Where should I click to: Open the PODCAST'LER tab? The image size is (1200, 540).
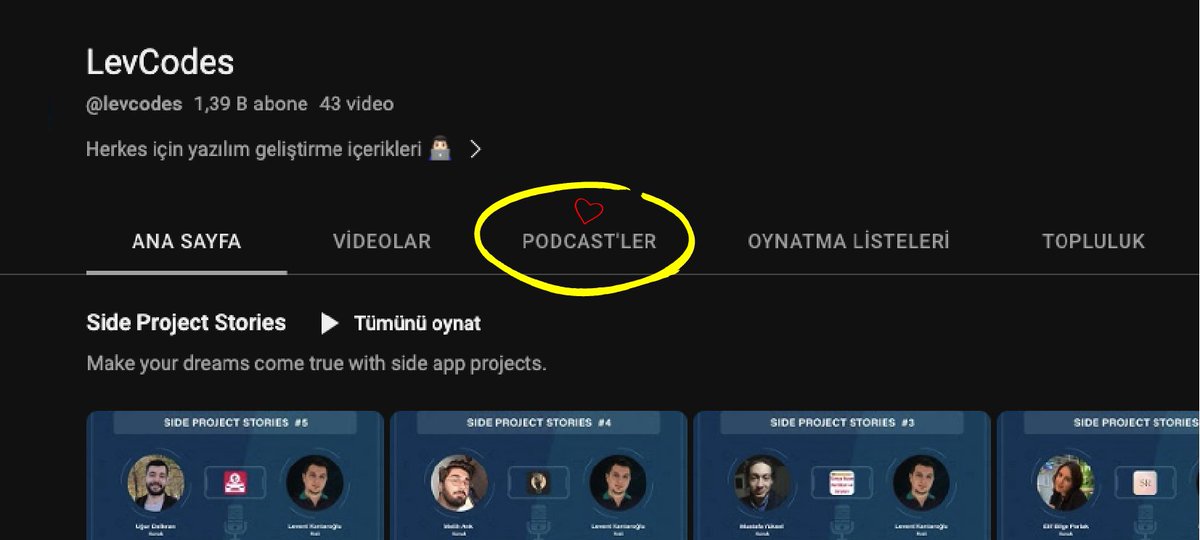click(x=589, y=242)
